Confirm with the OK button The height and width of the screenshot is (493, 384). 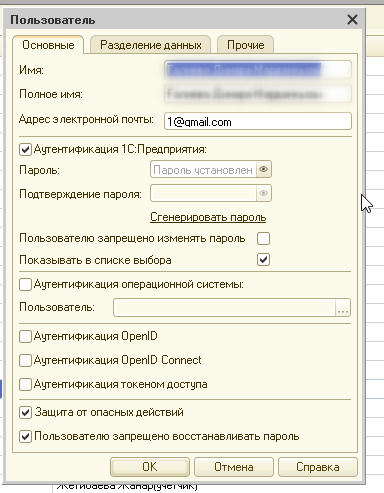click(150, 467)
